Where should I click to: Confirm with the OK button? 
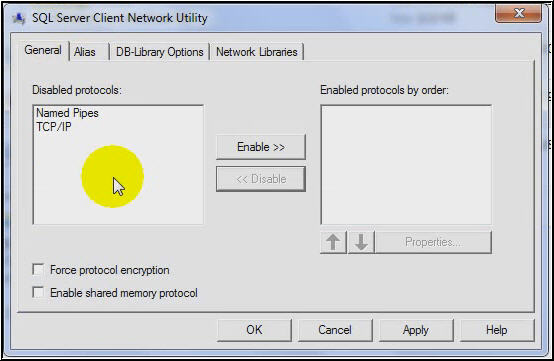click(x=254, y=330)
